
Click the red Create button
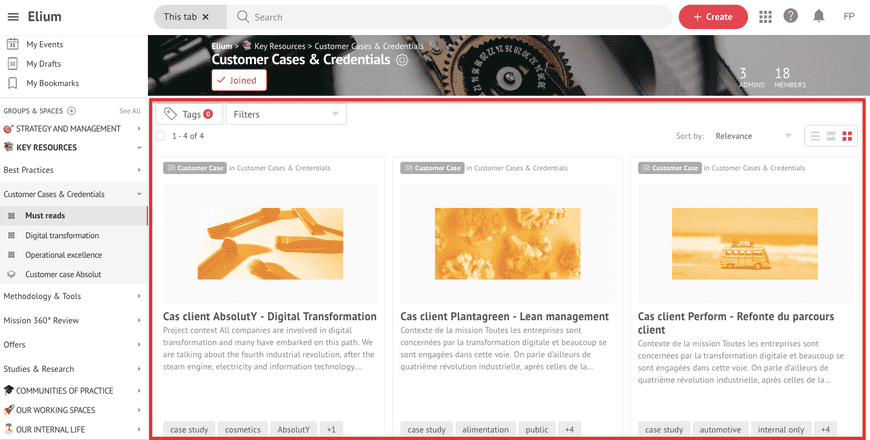point(713,17)
